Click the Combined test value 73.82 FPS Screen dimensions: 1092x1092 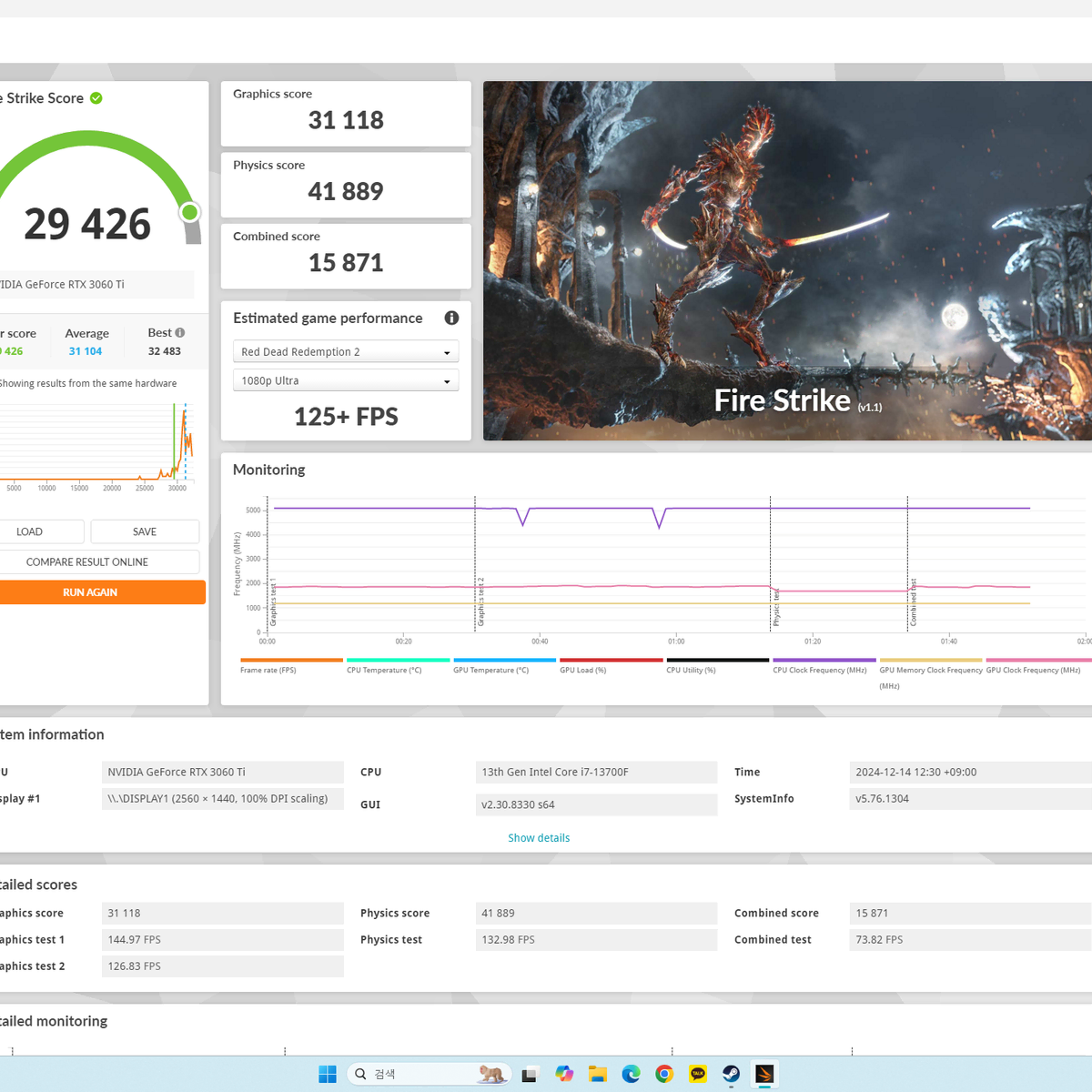(970, 939)
